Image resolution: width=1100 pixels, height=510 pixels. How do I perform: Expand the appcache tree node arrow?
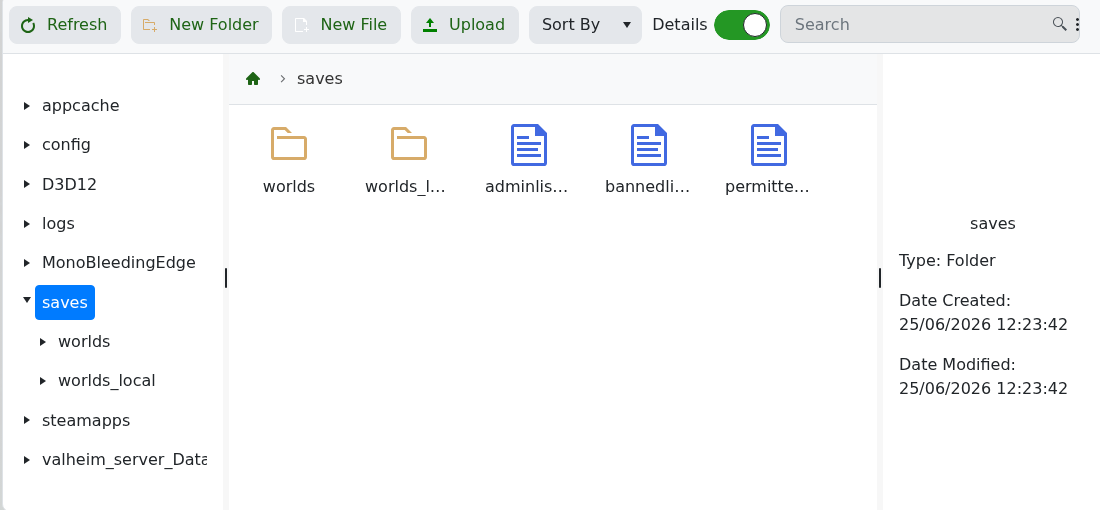27,106
